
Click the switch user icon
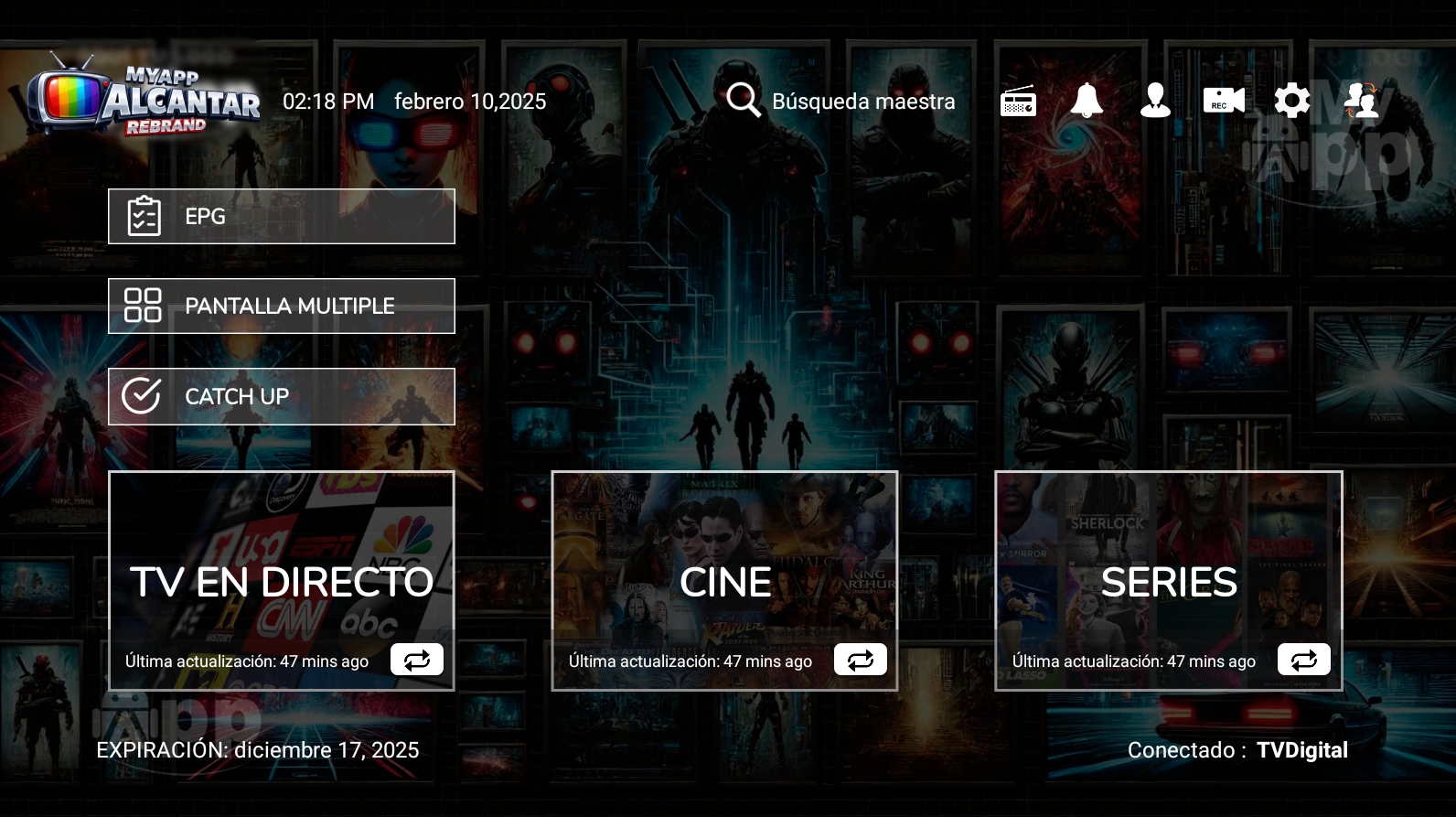coord(1361,101)
